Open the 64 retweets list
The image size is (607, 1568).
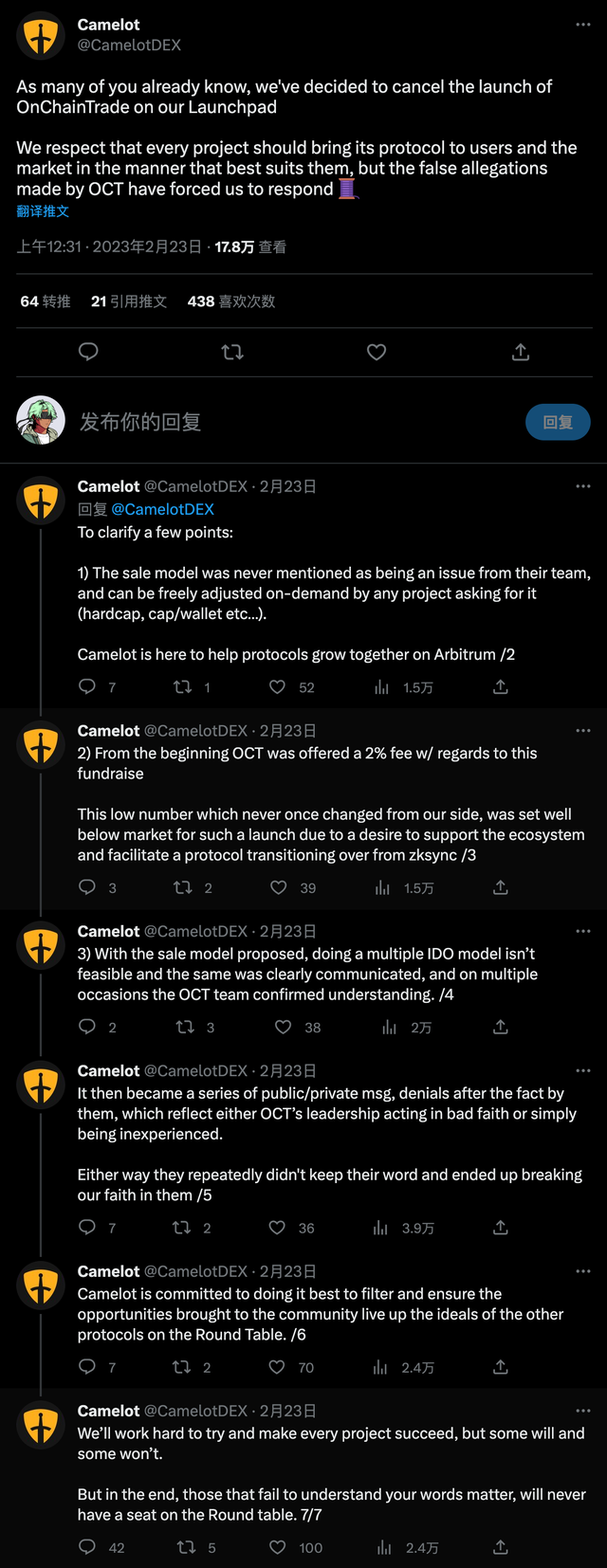[46, 301]
